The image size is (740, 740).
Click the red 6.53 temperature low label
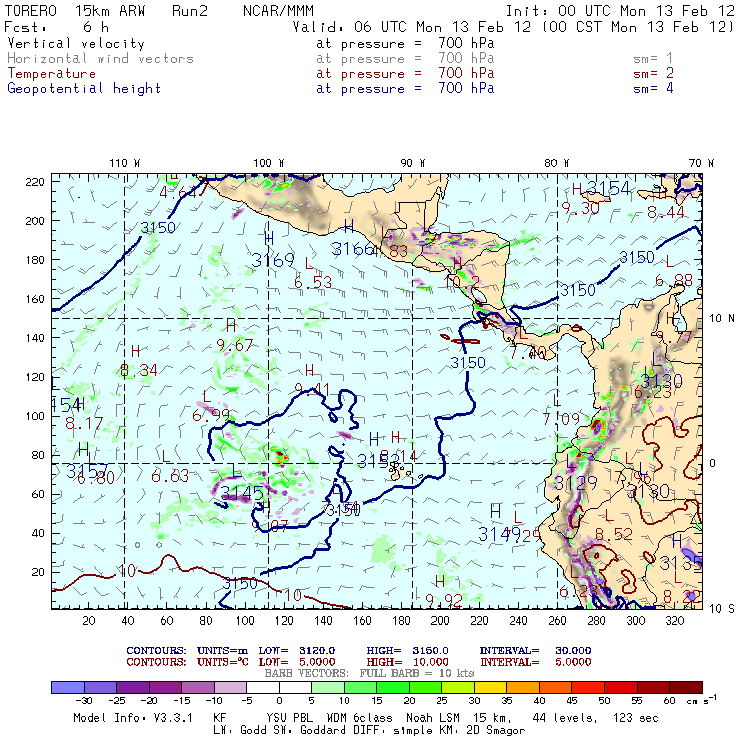[313, 283]
